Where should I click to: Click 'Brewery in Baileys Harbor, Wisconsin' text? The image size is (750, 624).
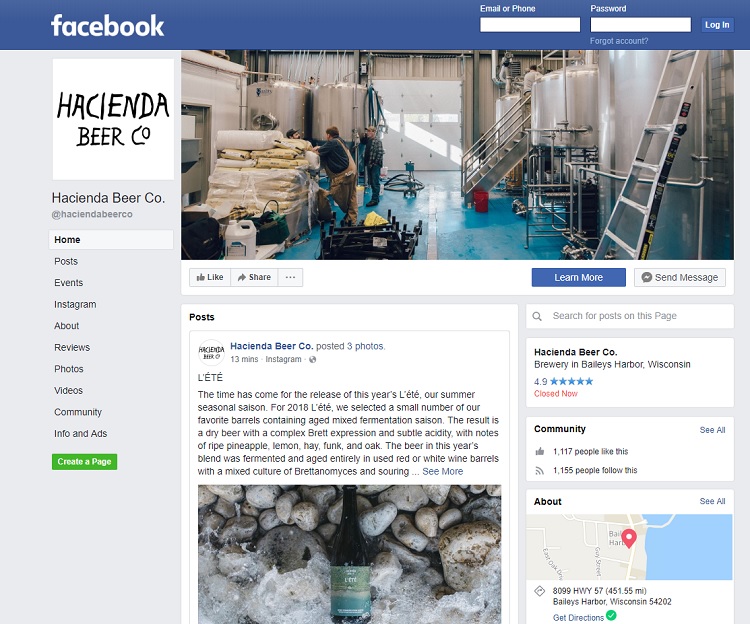612,365
